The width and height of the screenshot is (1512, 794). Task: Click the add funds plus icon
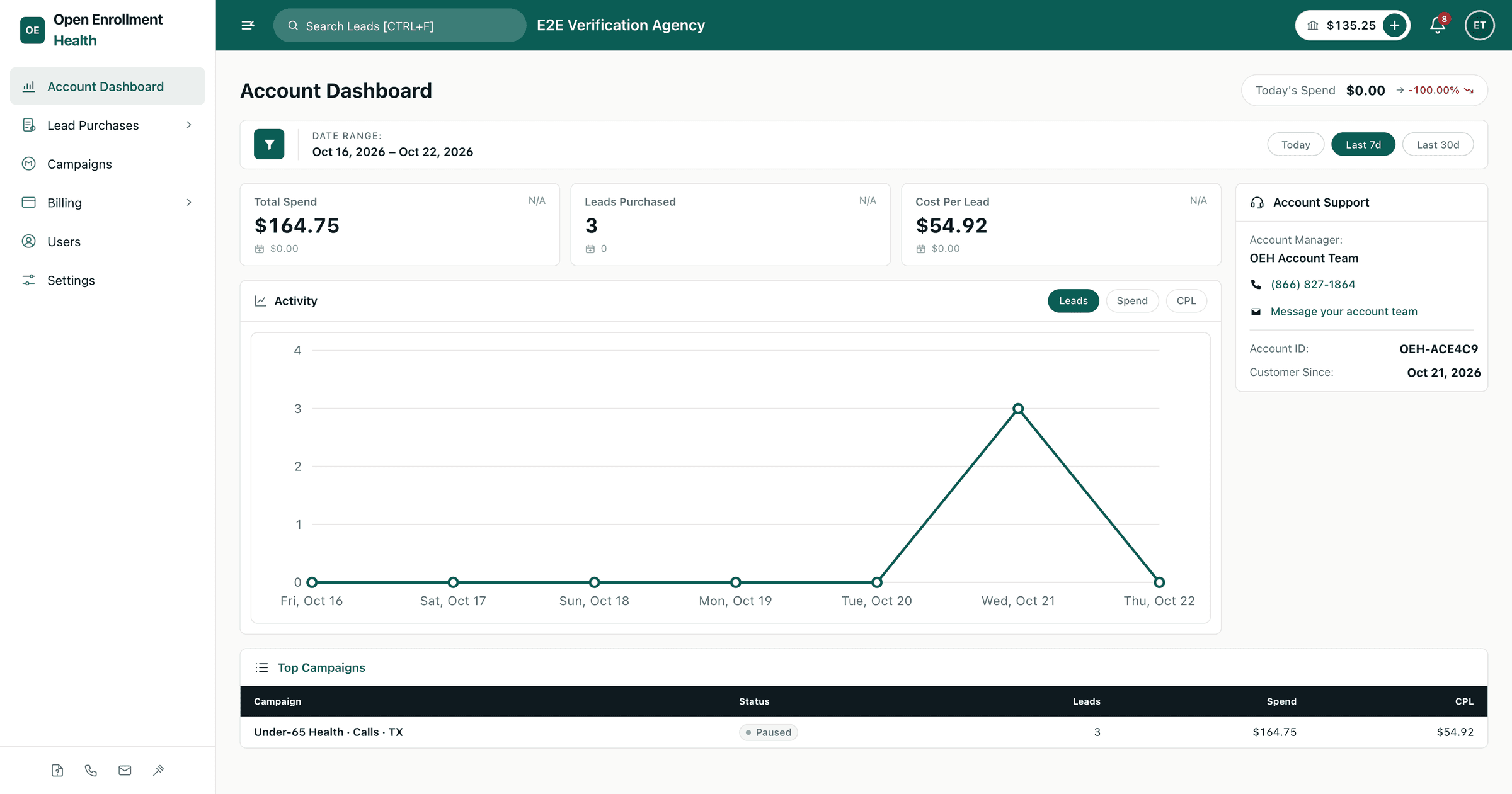(1395, 25)
